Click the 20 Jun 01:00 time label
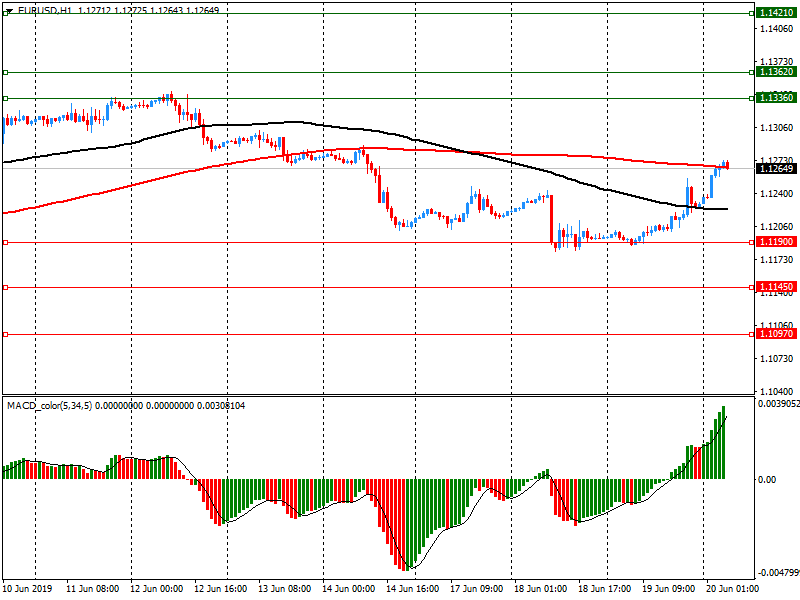The width and height of the screenshot is (800, 600). [x=732, y=588]
